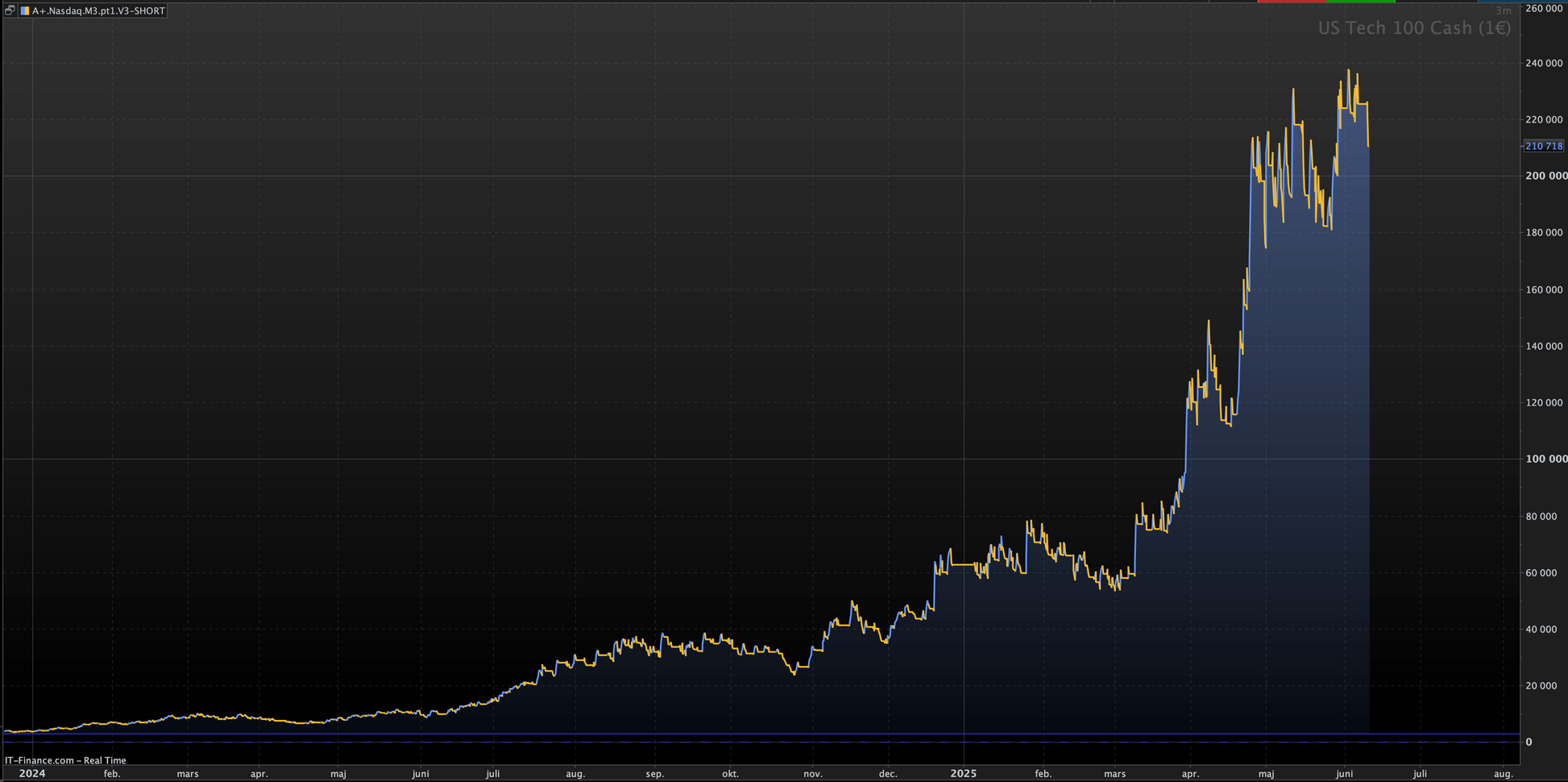Click the 2024 year marker on the time axis
The image size is (1568, 782).
[31, 773]
